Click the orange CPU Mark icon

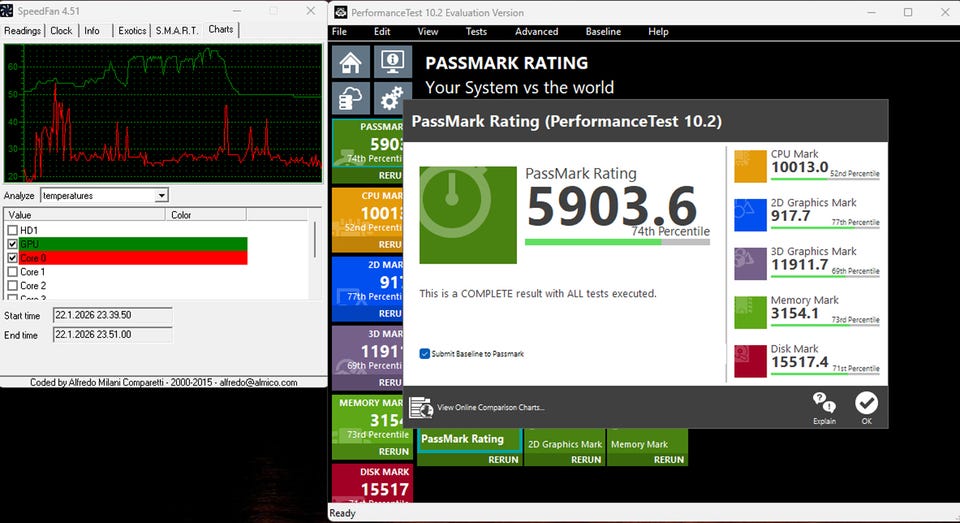pos(750,167)
